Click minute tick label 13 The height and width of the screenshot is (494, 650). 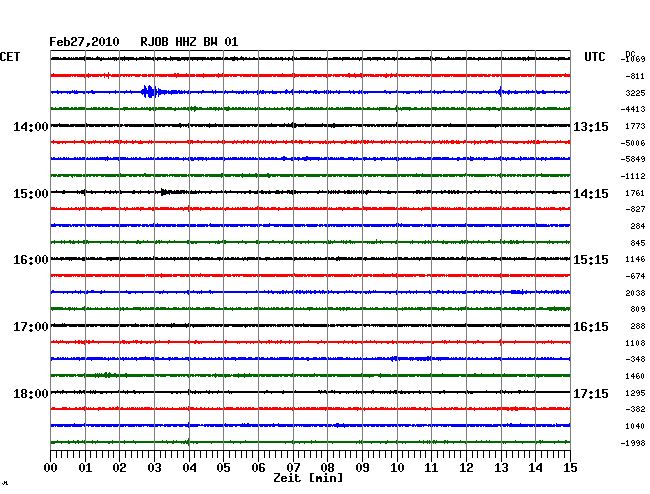(x=501, y=468)
